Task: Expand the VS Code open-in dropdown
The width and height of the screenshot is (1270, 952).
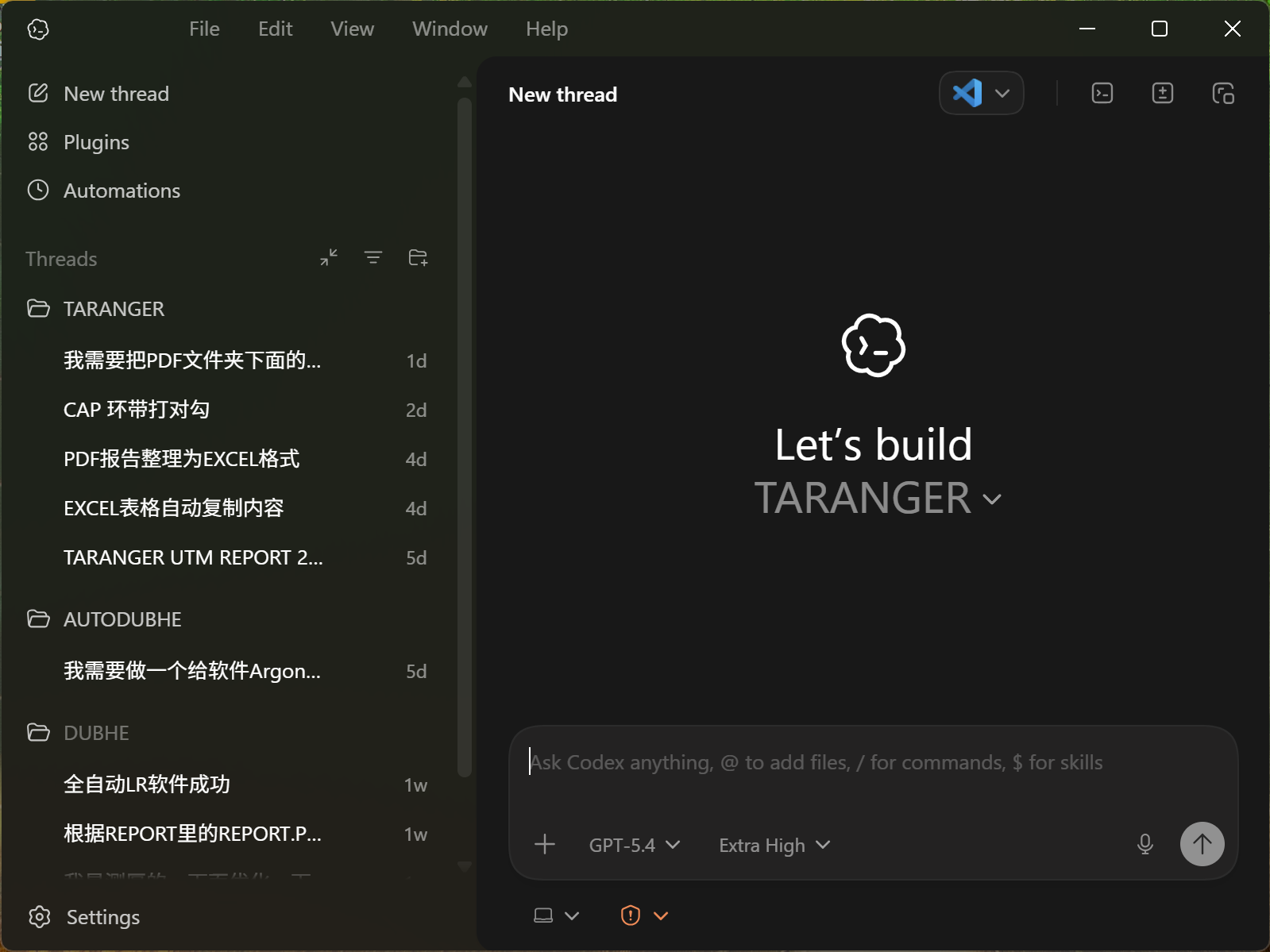Action: tap(1002, 94)
